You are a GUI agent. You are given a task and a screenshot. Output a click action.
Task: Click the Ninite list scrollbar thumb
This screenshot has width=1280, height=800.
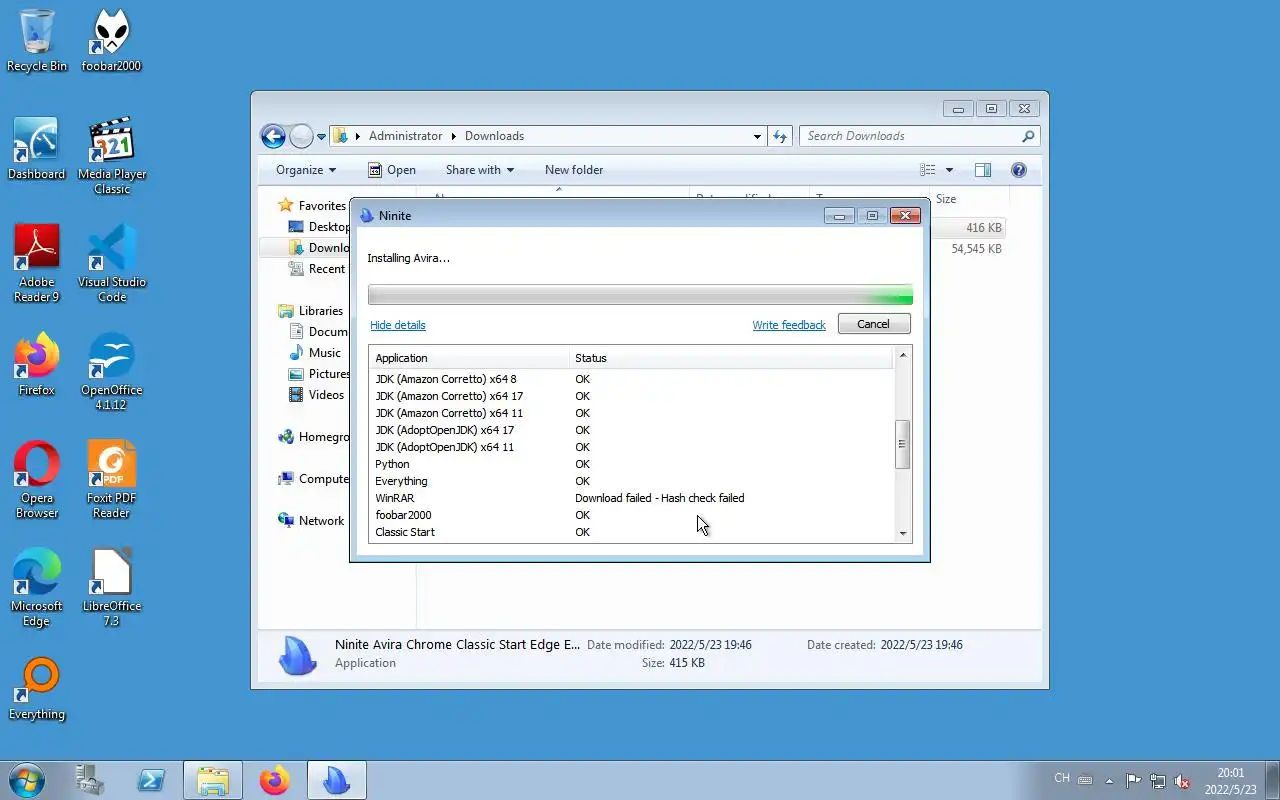[x=902, y=444]
